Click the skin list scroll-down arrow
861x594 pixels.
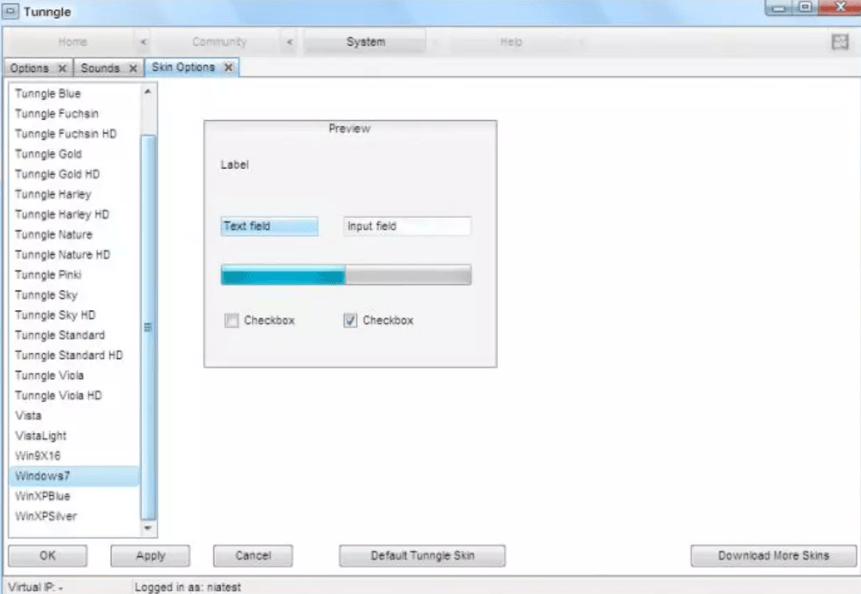(x=148, y=528)
